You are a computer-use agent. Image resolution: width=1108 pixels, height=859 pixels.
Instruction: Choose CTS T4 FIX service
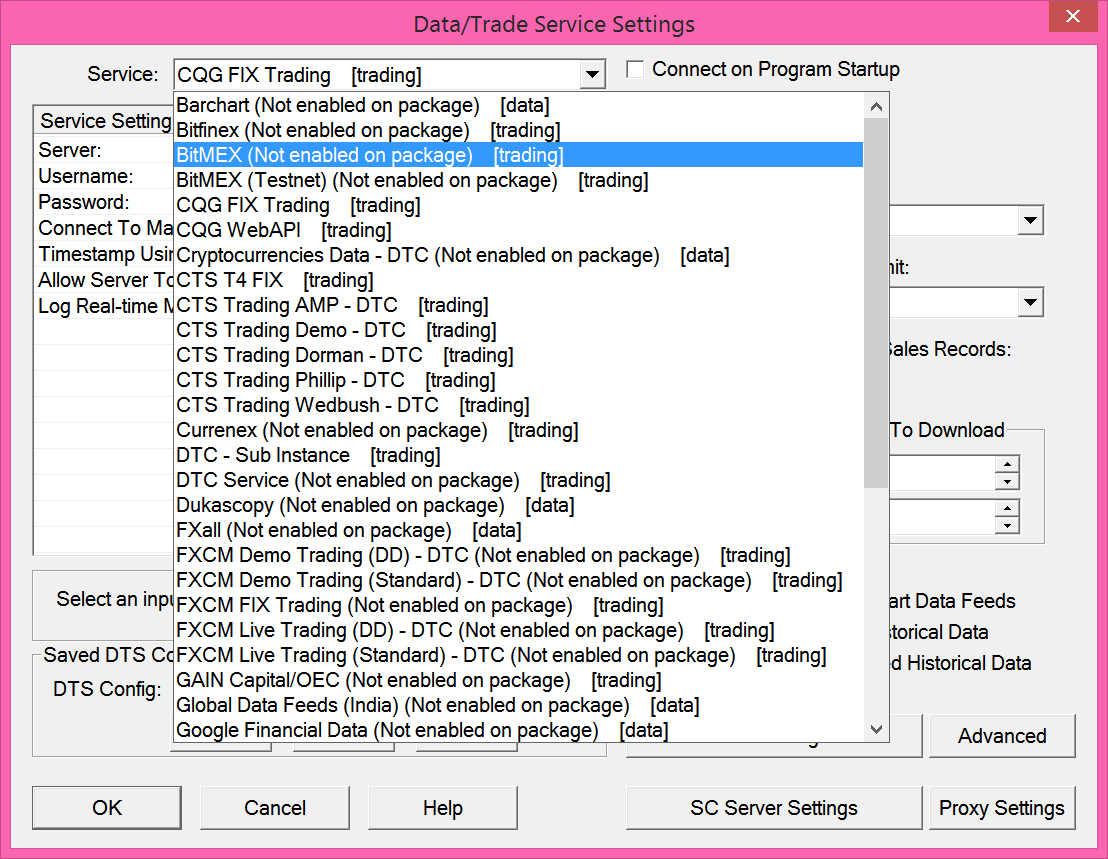pos(518,280)
